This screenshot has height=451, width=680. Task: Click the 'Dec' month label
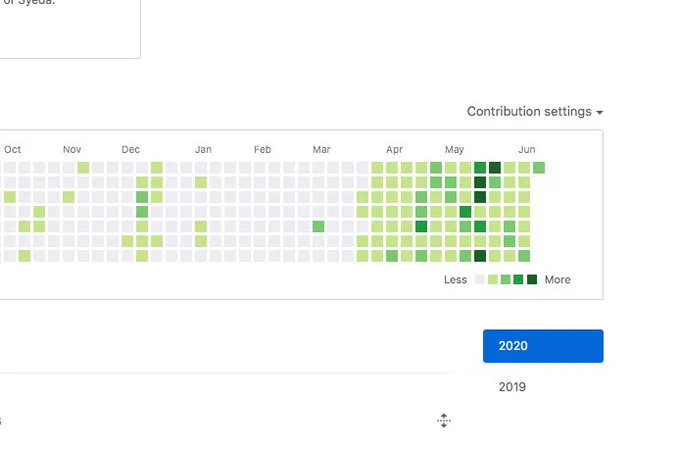131,150
